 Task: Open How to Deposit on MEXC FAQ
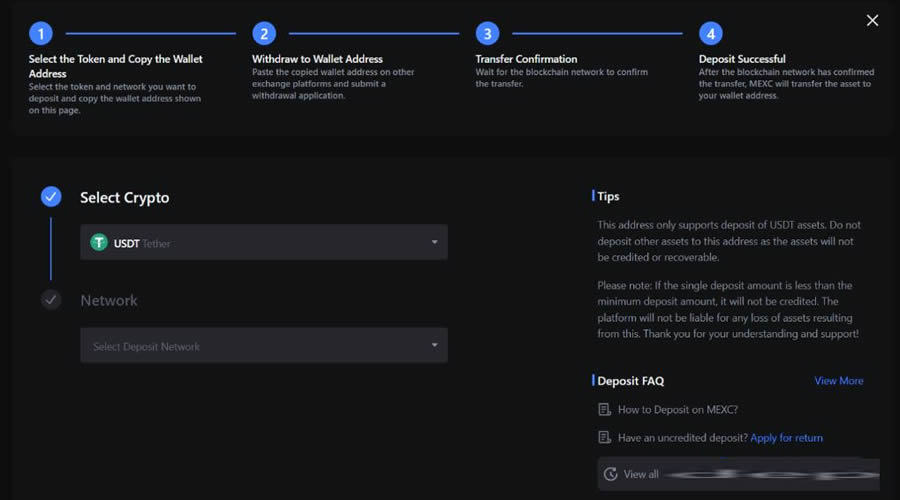[677, 410]
